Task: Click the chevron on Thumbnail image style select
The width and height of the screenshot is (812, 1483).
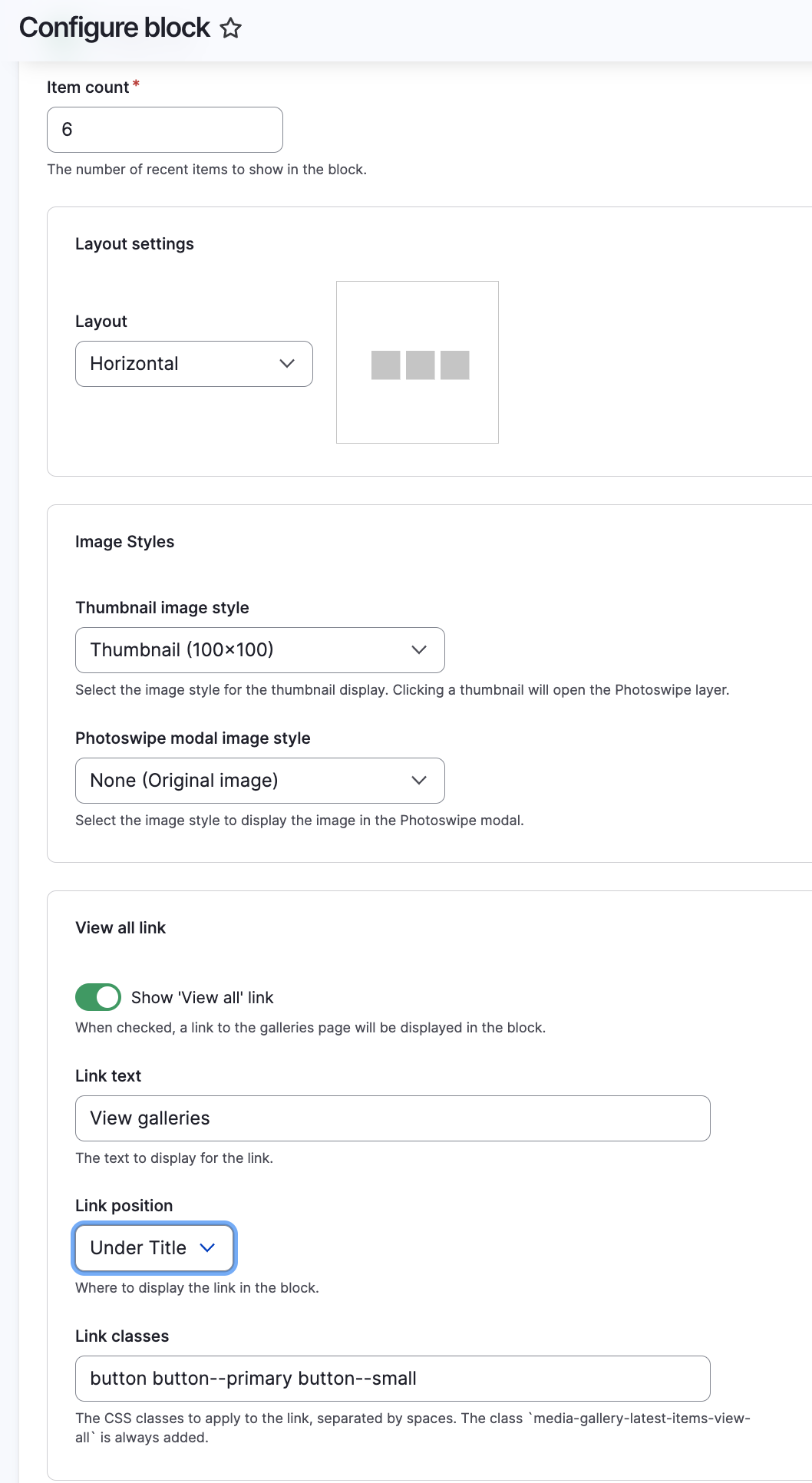Action: (418, 650)
